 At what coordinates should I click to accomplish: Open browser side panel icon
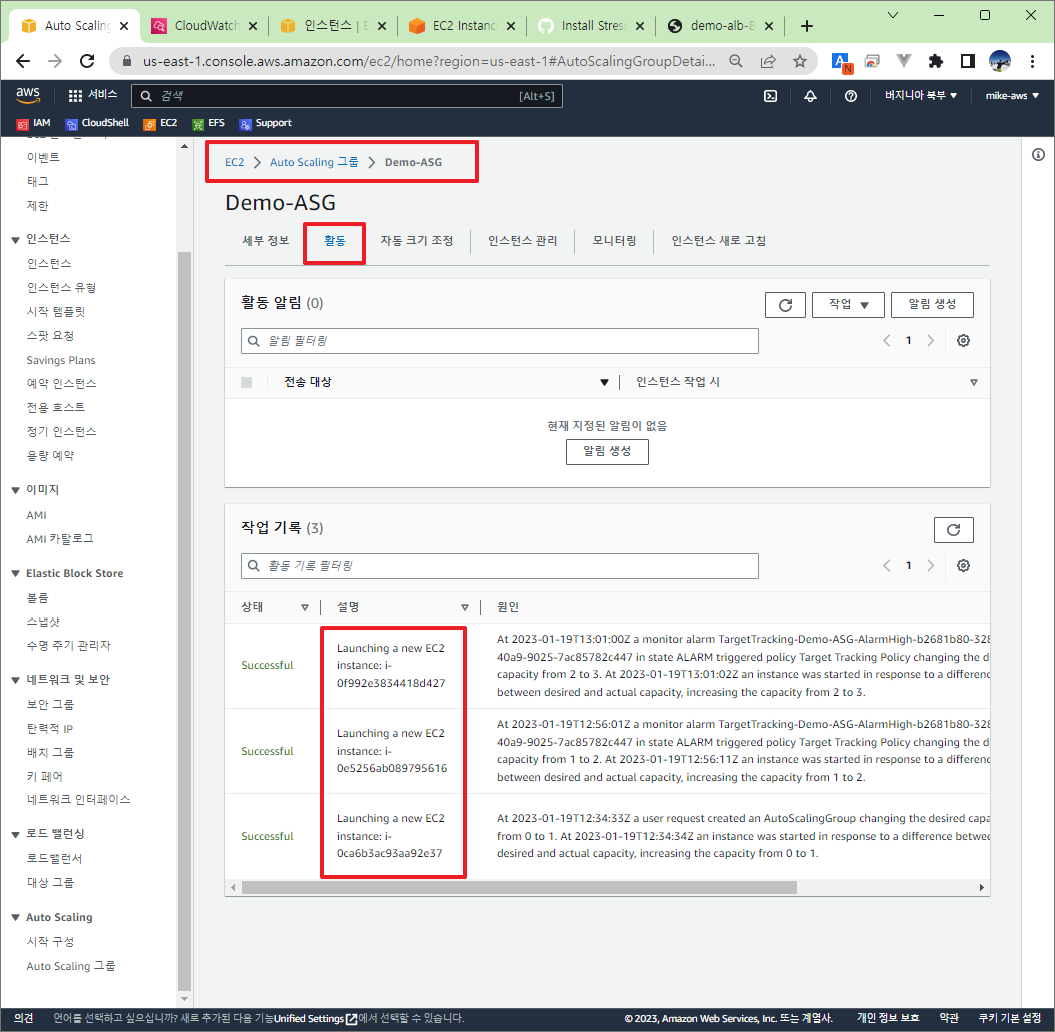click(x=968, y=61)
